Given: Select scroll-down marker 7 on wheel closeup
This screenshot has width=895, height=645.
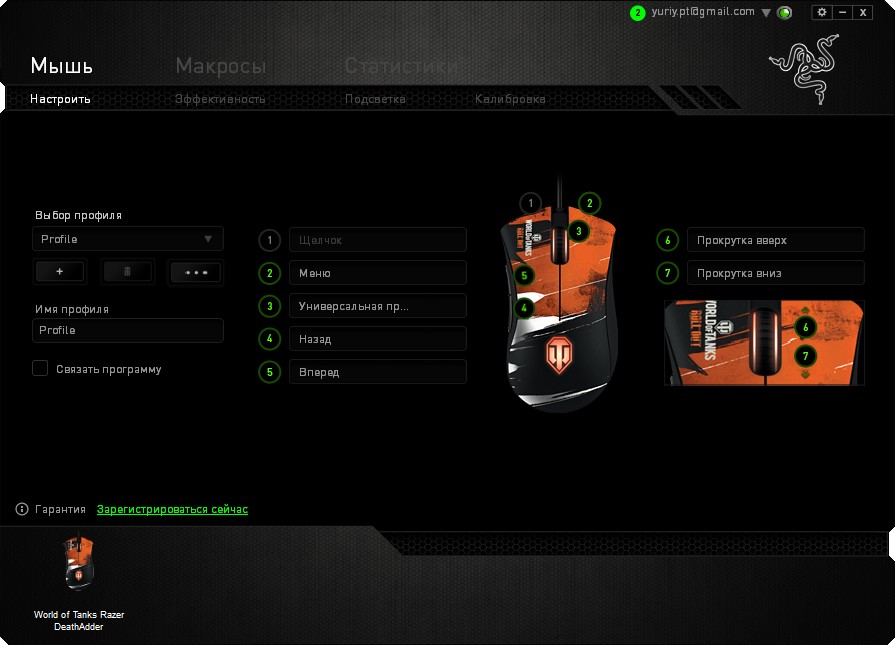Looking at the screenshot, I should tap(805, 356).
